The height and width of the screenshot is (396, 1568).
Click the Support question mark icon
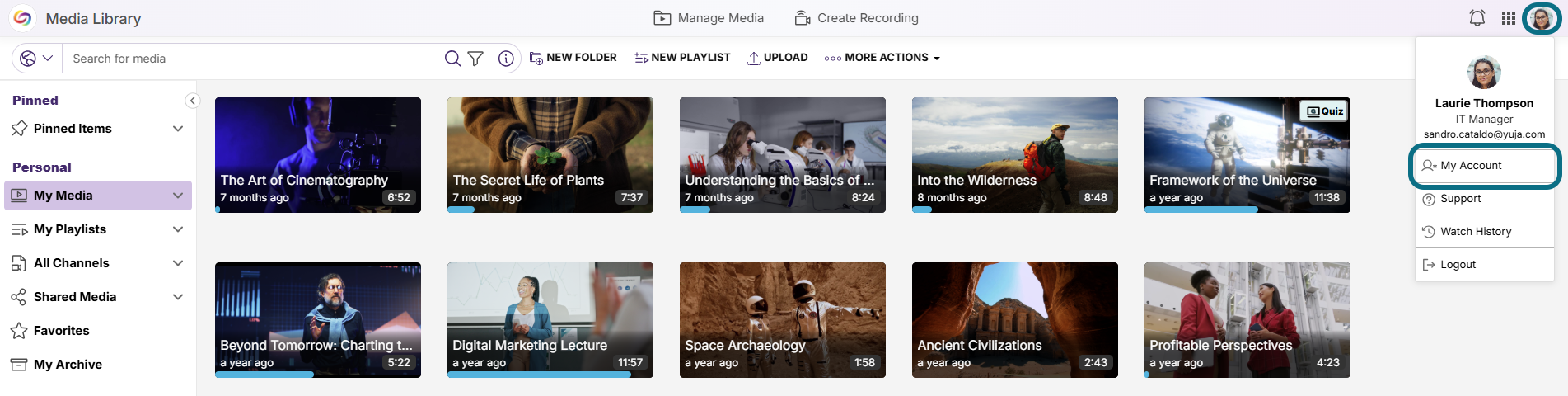click(1429, 199)
